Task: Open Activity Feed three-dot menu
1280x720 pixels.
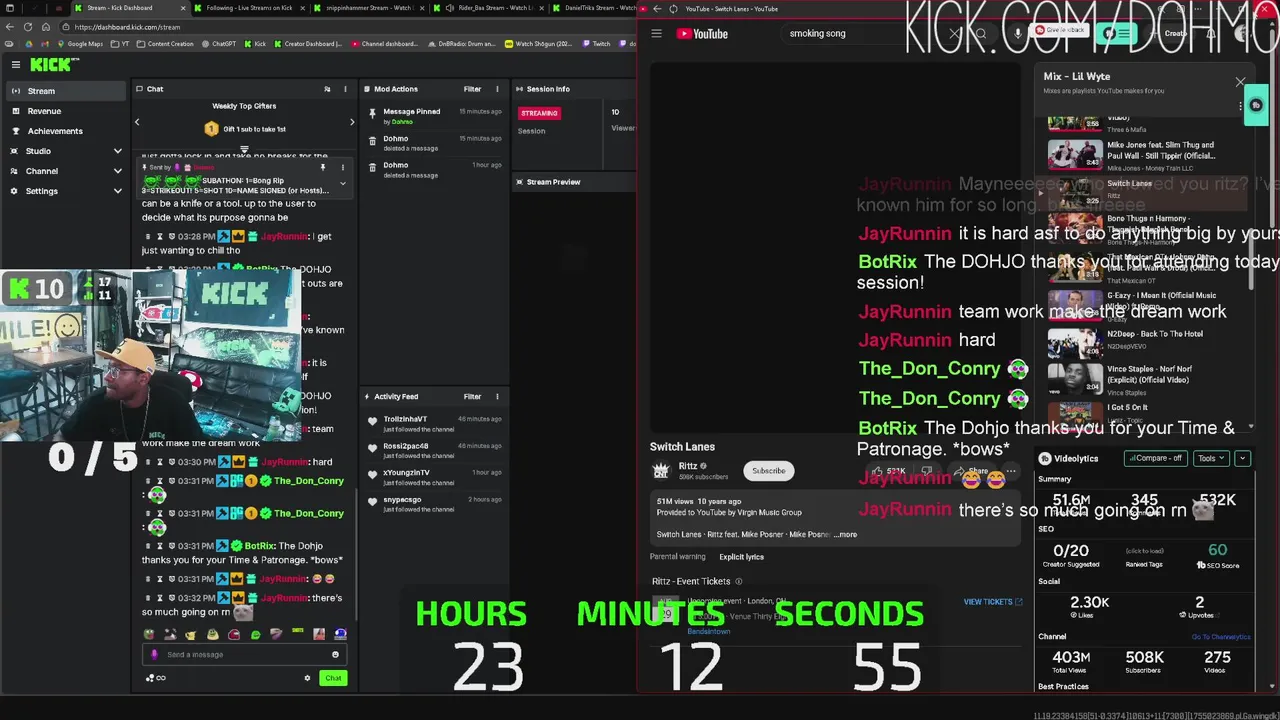Action: [x=497, y=396]
